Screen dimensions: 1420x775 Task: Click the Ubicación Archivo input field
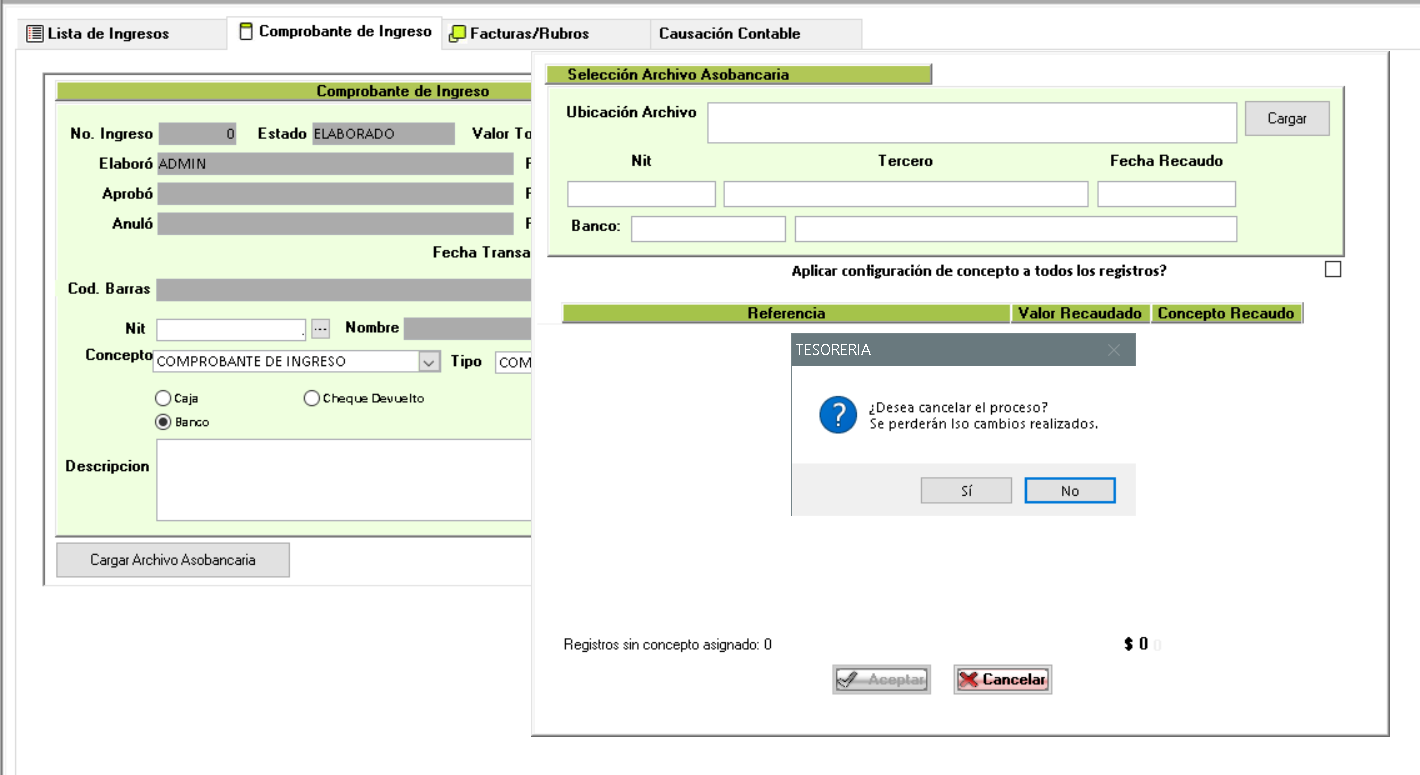pos(971,122)
